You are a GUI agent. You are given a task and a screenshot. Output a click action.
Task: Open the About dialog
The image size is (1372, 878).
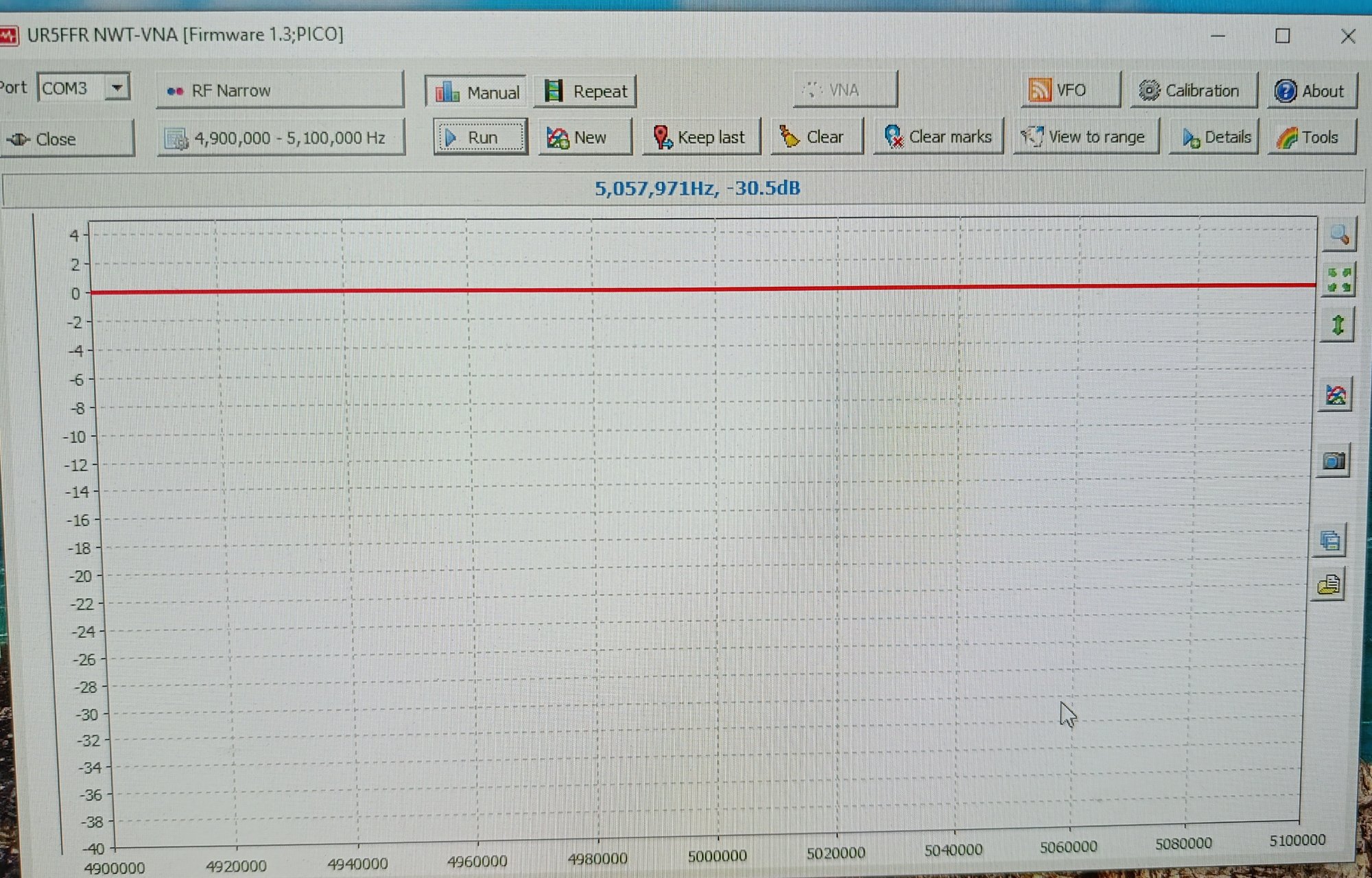tap(1309, 91)
